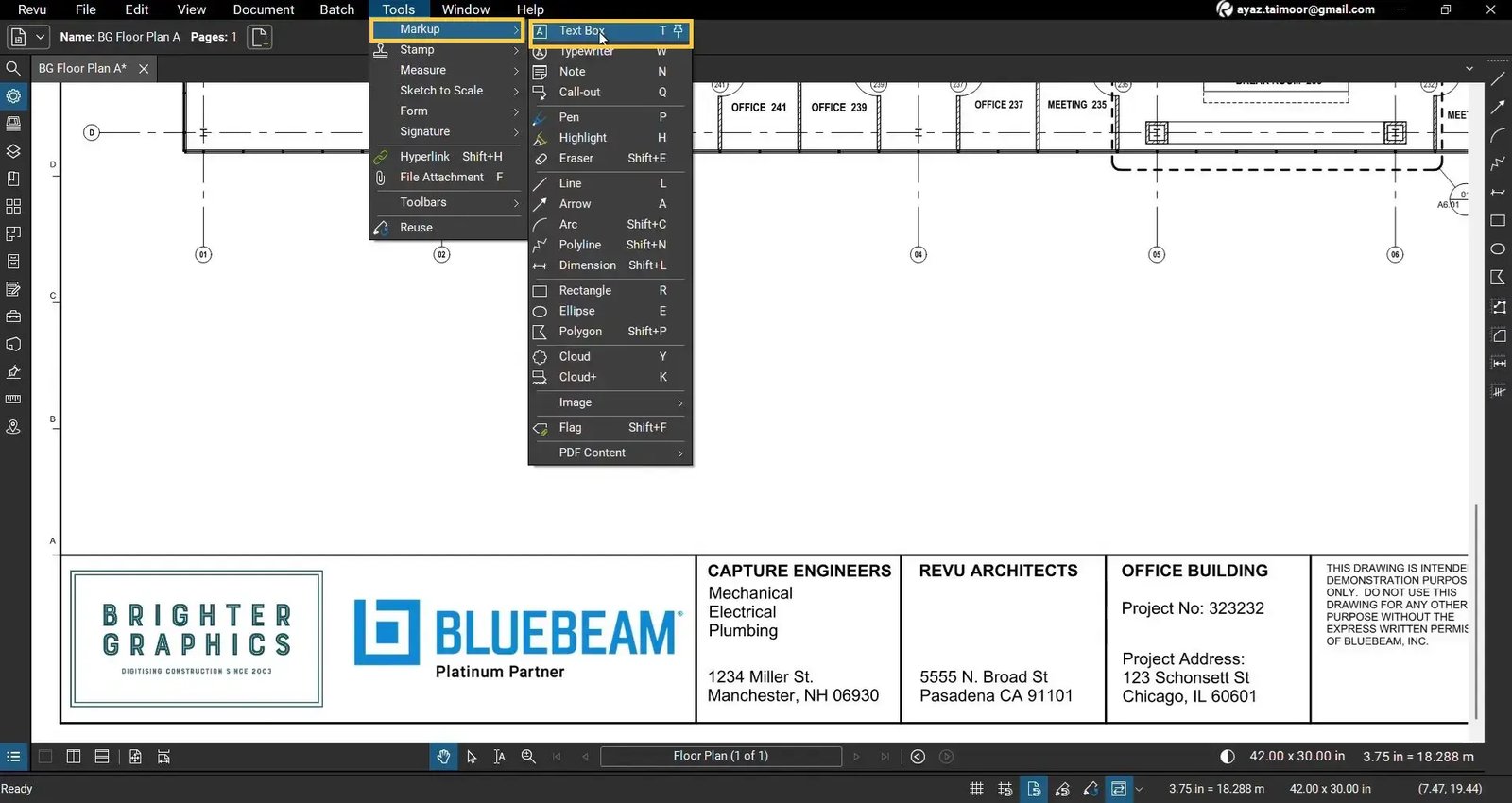This screenshot has height=803, width=1512.
Task: Expand the PDF Content submenu
Action: tap(610, 453)
